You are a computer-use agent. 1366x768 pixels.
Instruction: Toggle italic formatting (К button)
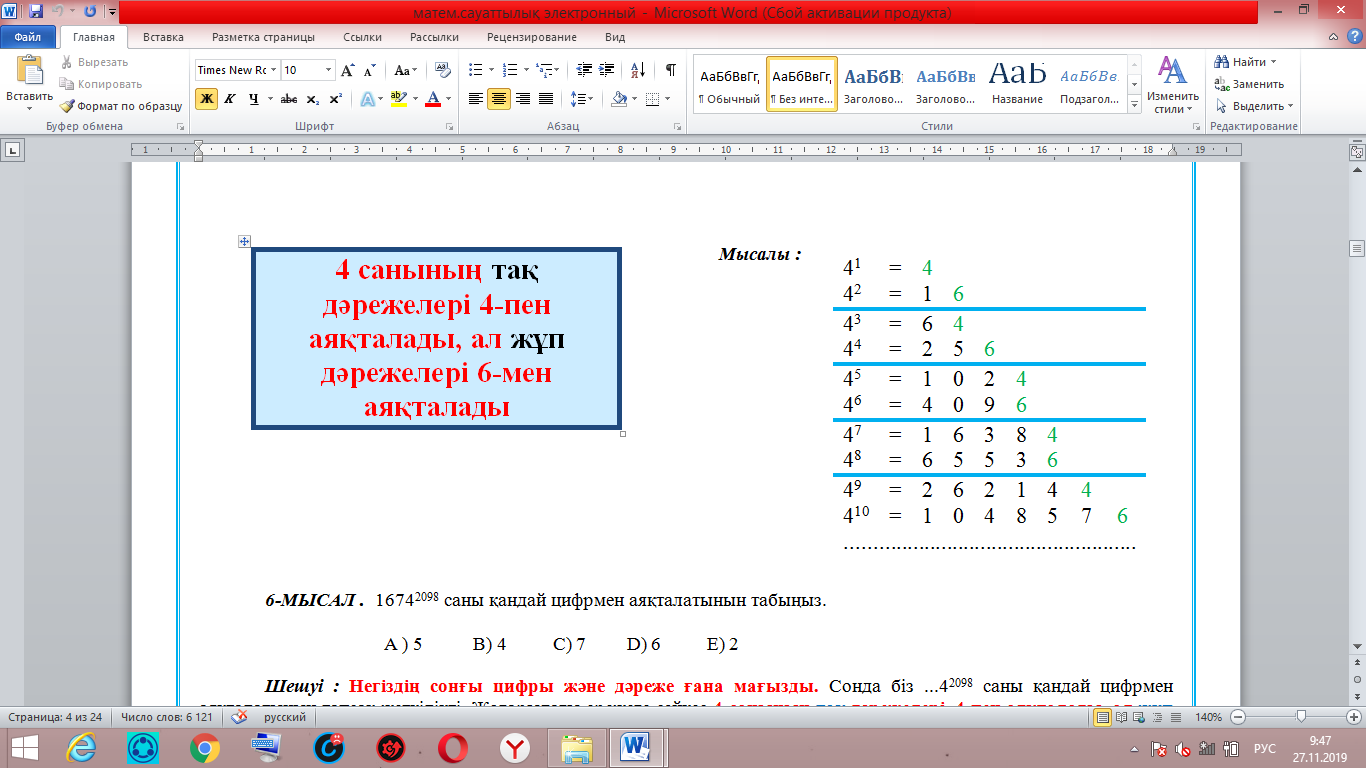(230, 99)
